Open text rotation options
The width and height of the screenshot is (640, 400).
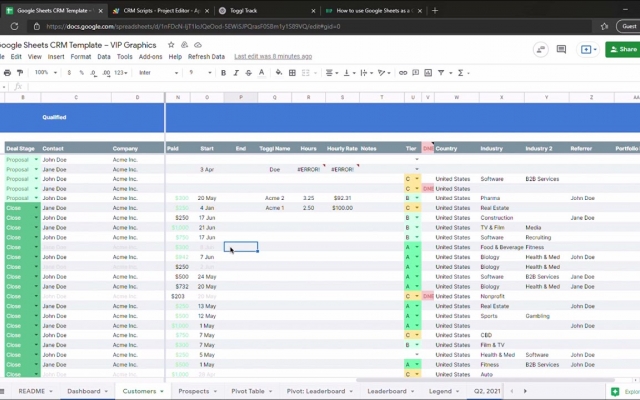384,73
